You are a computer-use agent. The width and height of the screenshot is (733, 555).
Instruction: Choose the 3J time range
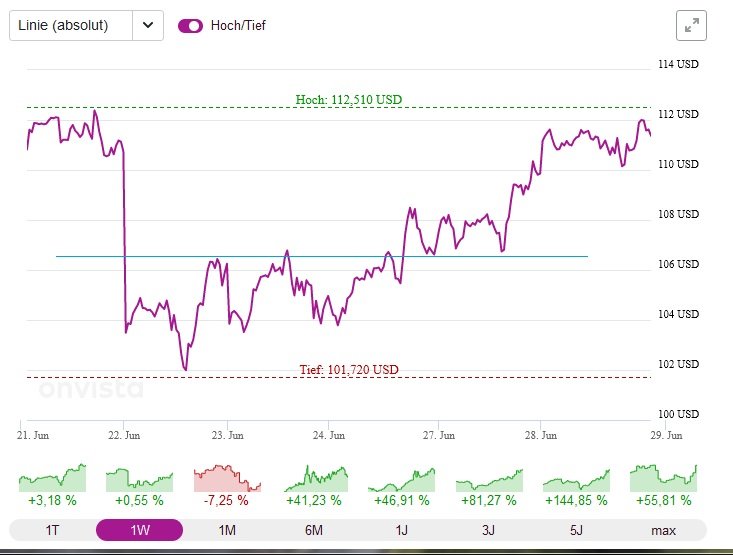pos(488,530)
